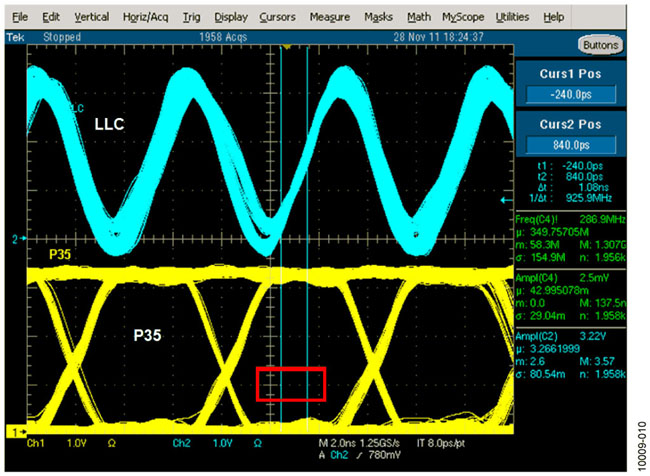Click the white LLC waveform label
Screen dimensions: 650x476
click(109, 124)
